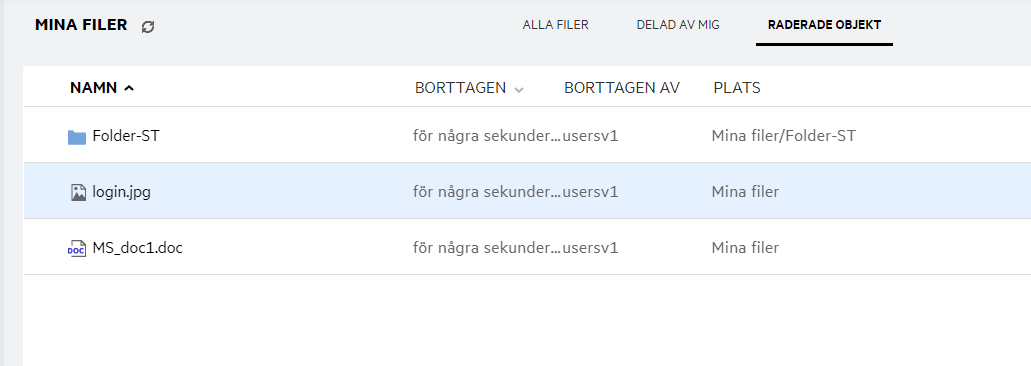This screenshot has height=366, width=1031.
Task: Click deleted time in Folder-ST row
Action: 487,136
